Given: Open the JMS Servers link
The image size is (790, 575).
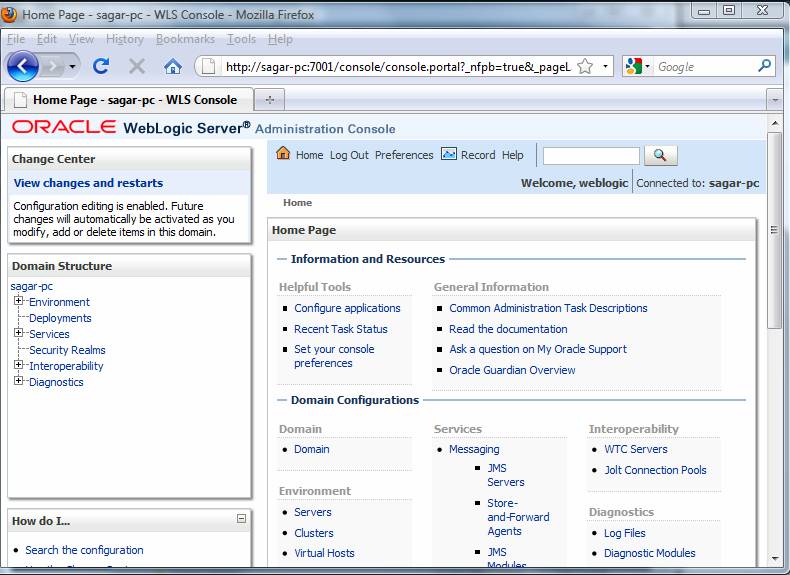Looking at the screenshot, I should 505,475.
